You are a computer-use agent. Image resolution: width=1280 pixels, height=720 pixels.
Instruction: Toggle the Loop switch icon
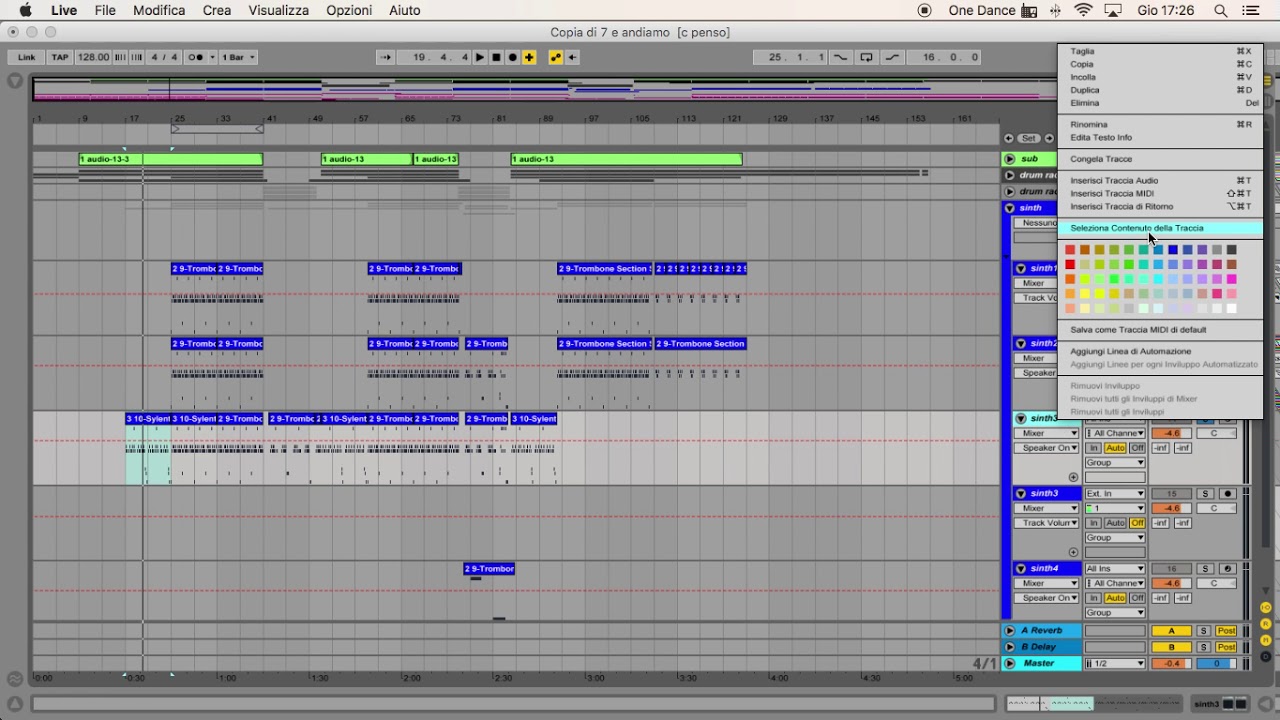pyautogui.click(x=866, y=57)
